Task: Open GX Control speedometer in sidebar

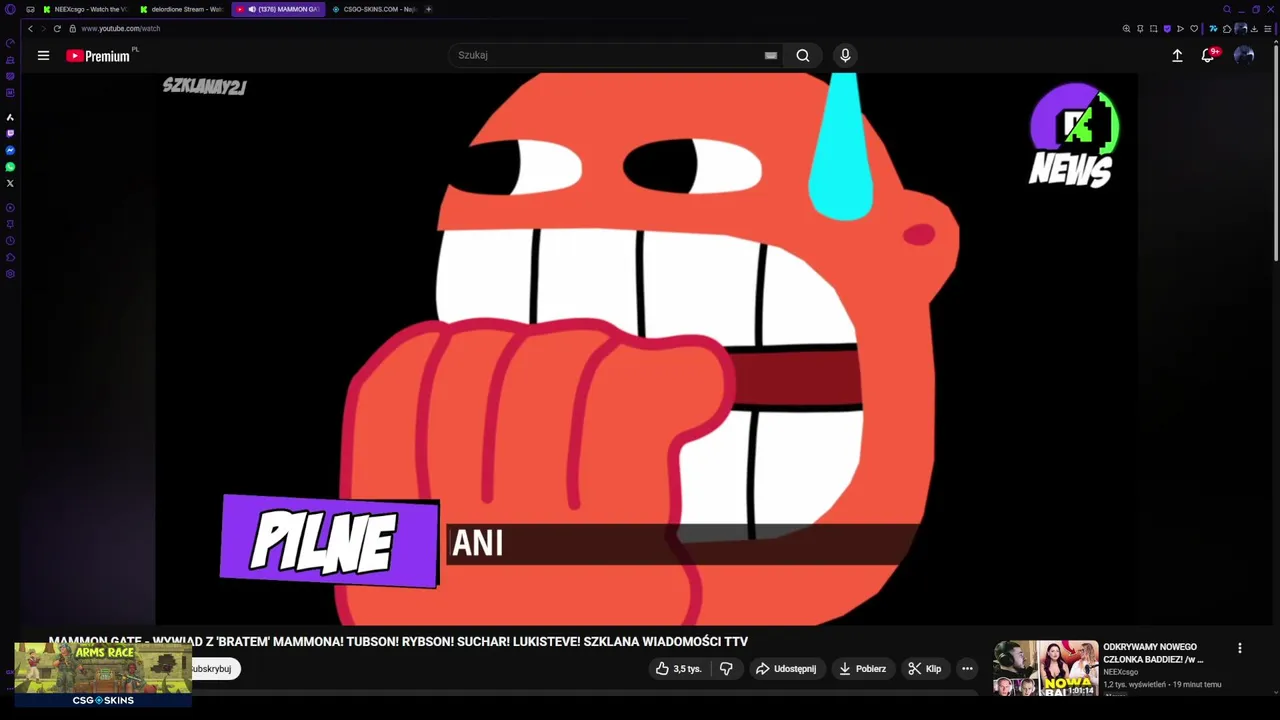Action: [10, 43]
